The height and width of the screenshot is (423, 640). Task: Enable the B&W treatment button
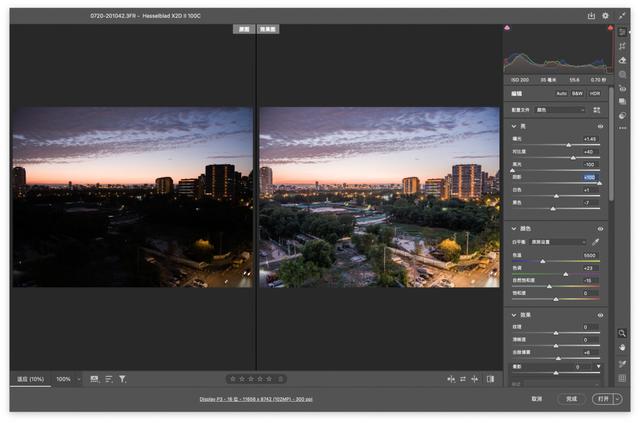(x=577, y=94)
